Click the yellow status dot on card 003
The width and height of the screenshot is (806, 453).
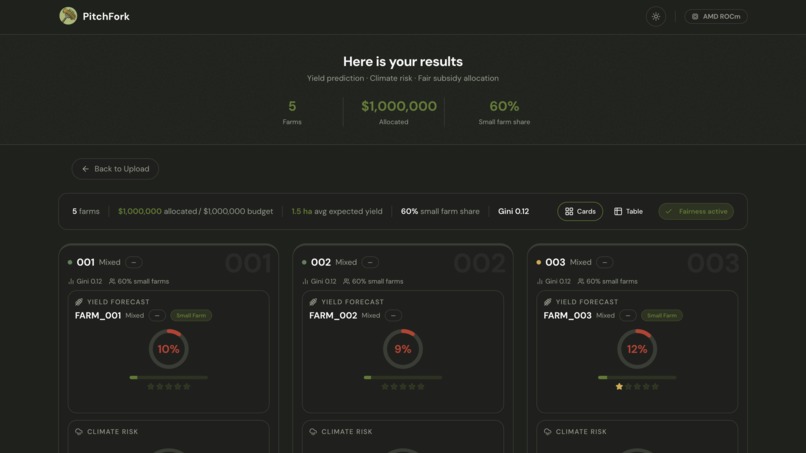539,262
